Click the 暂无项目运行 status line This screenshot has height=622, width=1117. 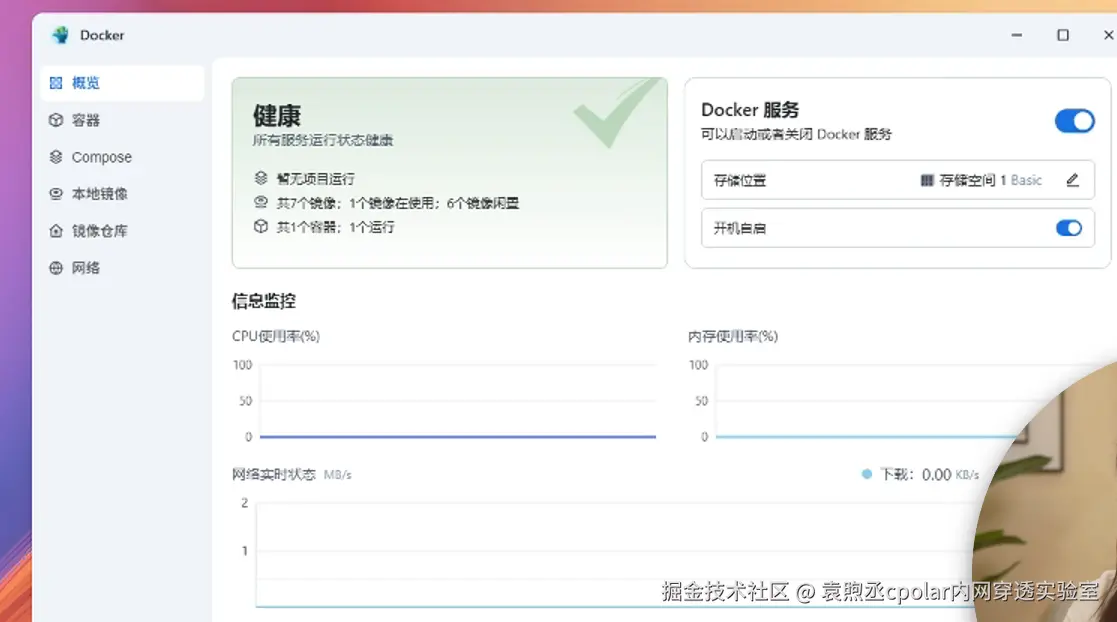(316, 179)
